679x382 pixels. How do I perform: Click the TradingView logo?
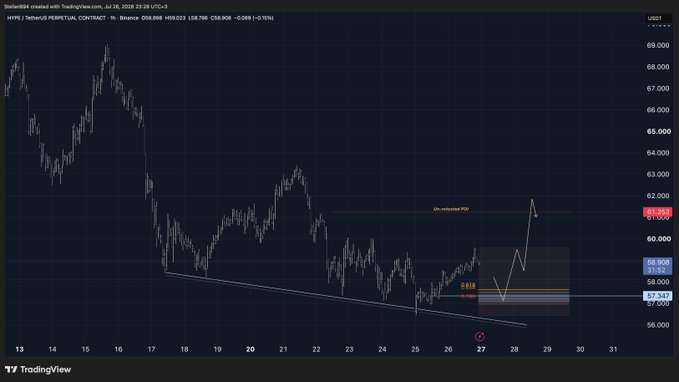(x=38, y=369)
